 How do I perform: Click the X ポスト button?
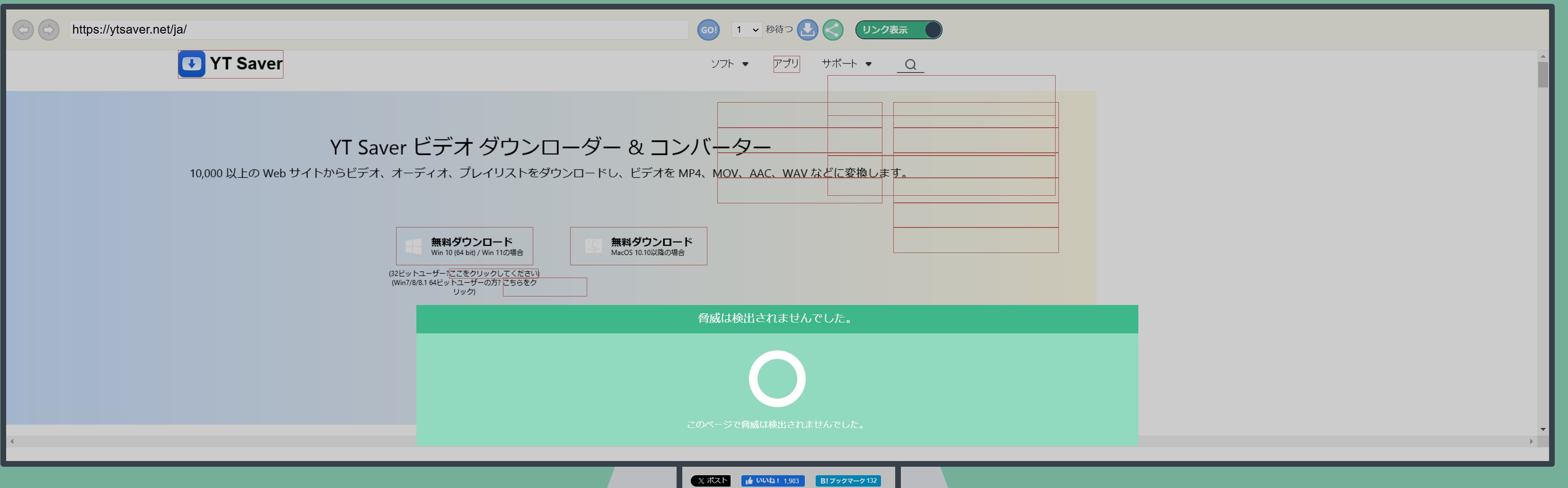710,481
